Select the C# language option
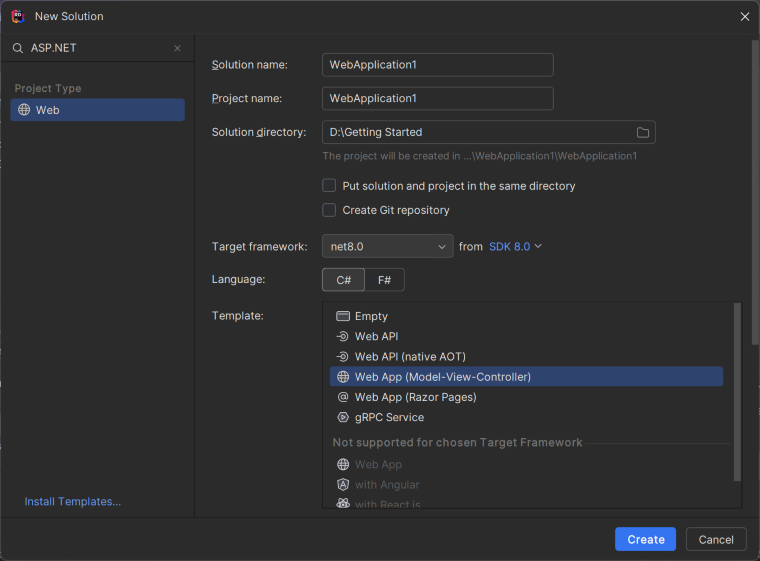760x561 pixels. tap(343, 280)
